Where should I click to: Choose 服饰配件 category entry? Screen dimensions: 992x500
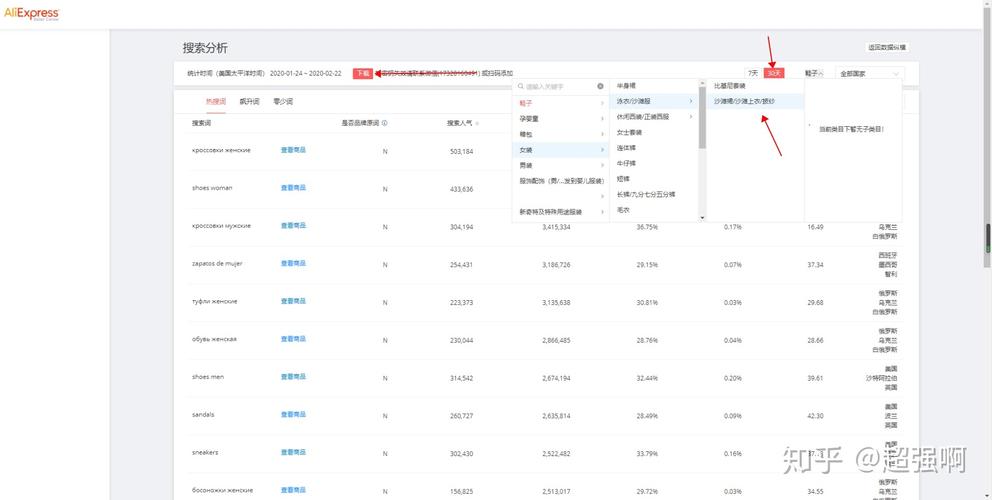[x=561, y=180]
